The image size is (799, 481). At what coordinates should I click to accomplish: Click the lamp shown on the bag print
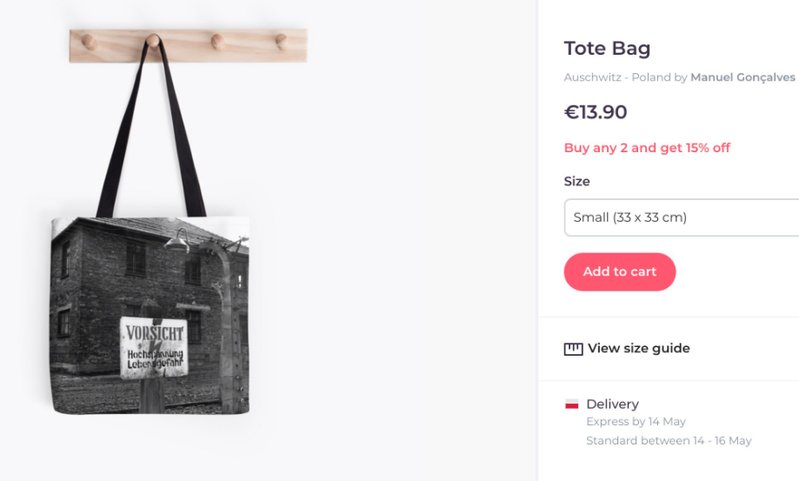(x=178, y=239)
